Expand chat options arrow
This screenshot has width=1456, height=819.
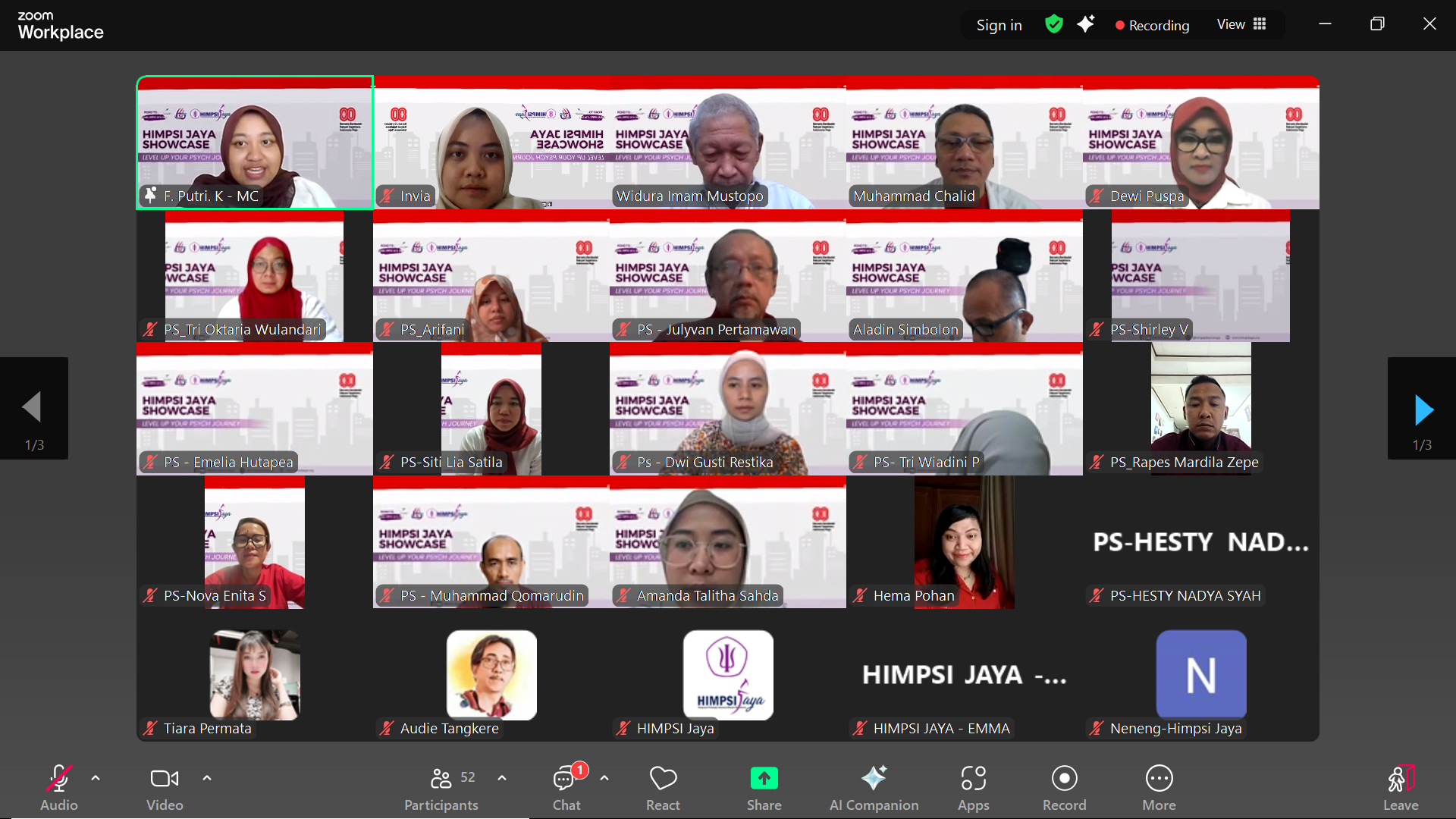pyautogui.click(x=604, y=778)
